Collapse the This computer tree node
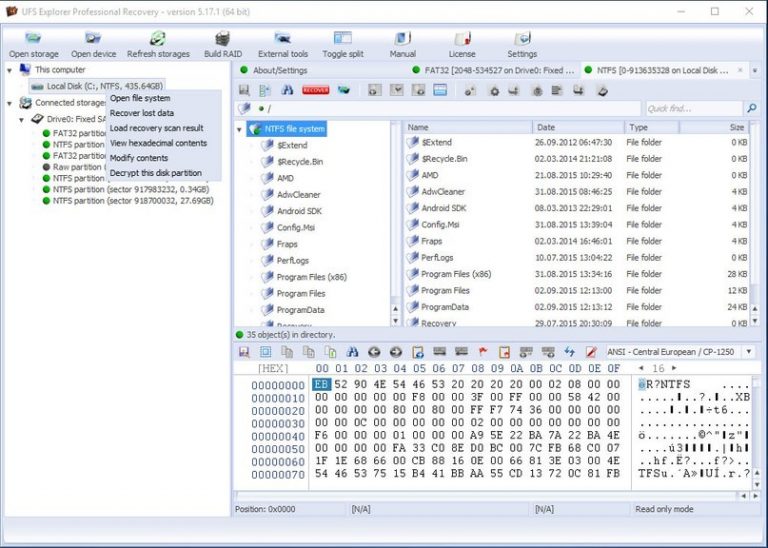 (x=9, y=71)
